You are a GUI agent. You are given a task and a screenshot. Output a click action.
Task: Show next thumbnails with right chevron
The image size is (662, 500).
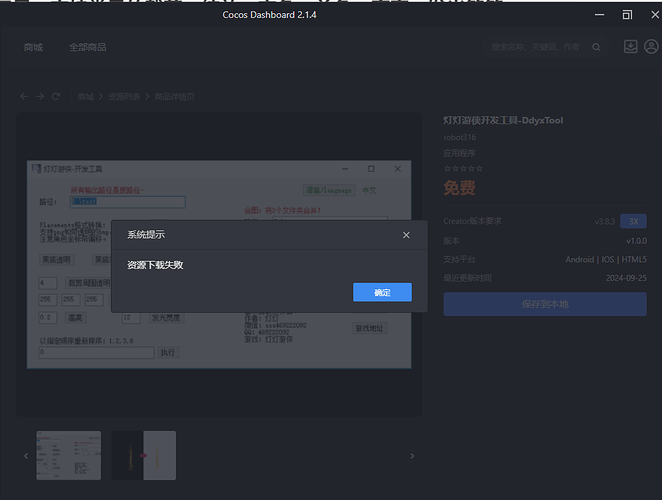click(412, 456)
